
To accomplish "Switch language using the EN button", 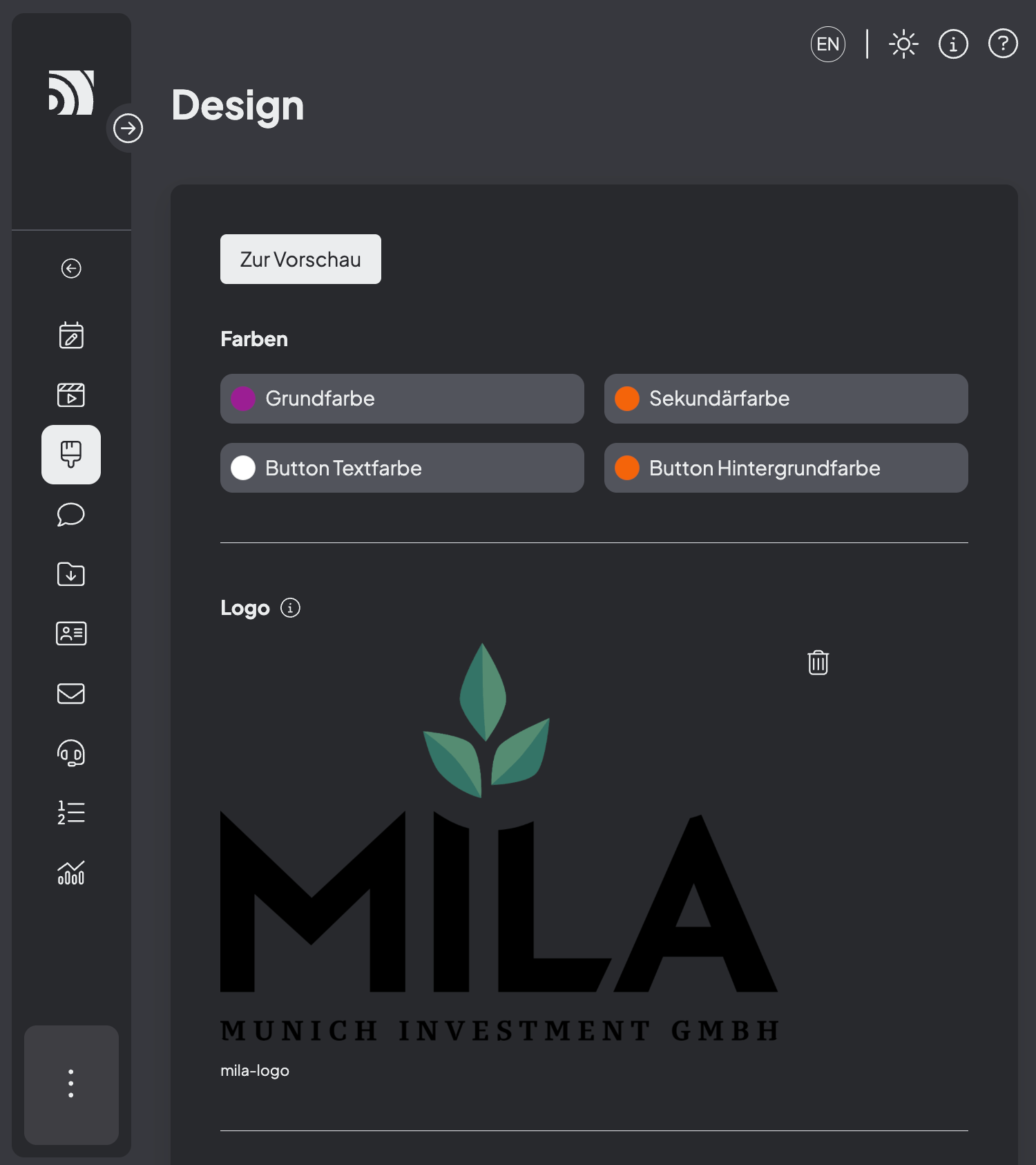I will point(827,45).
